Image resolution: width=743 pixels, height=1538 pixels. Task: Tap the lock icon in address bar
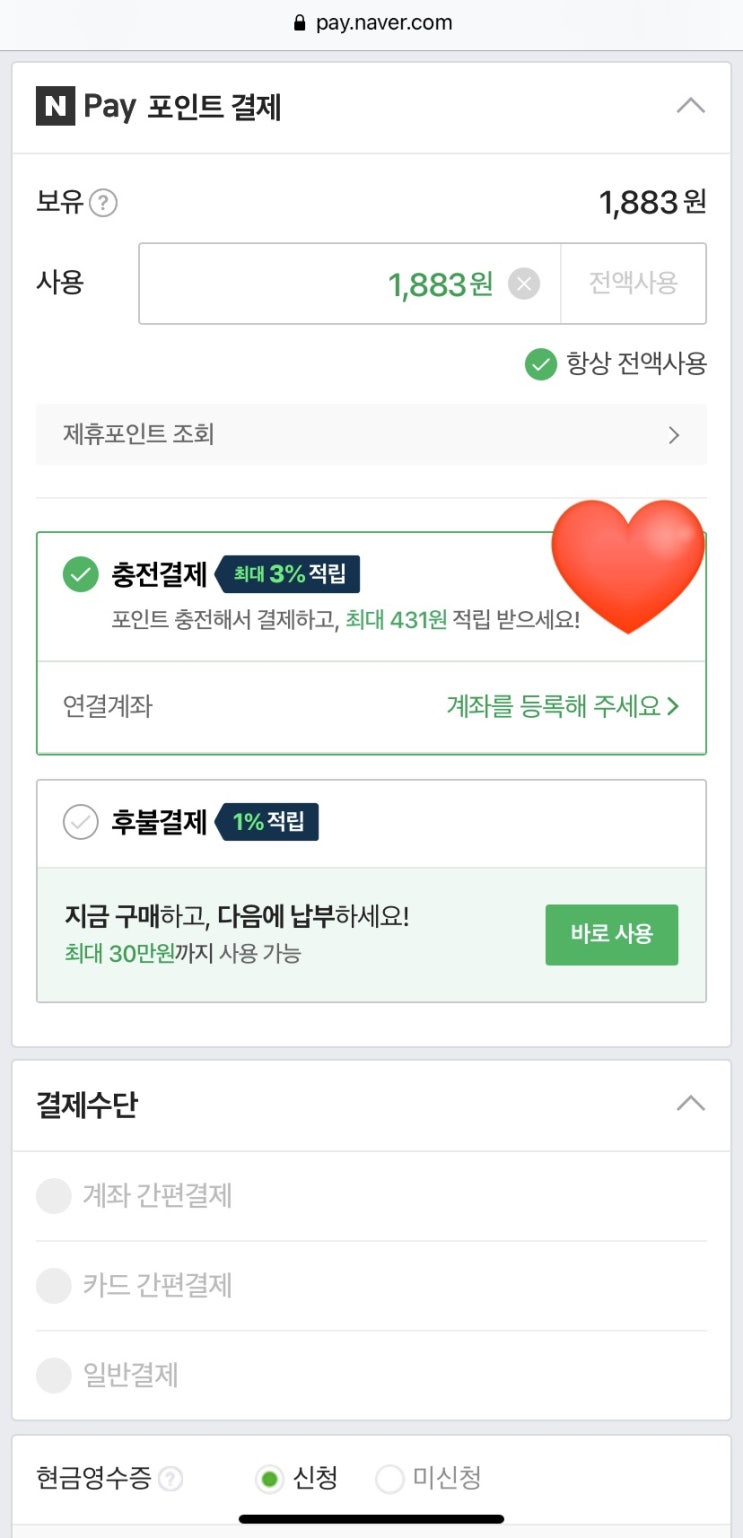[x=299, y=23]
